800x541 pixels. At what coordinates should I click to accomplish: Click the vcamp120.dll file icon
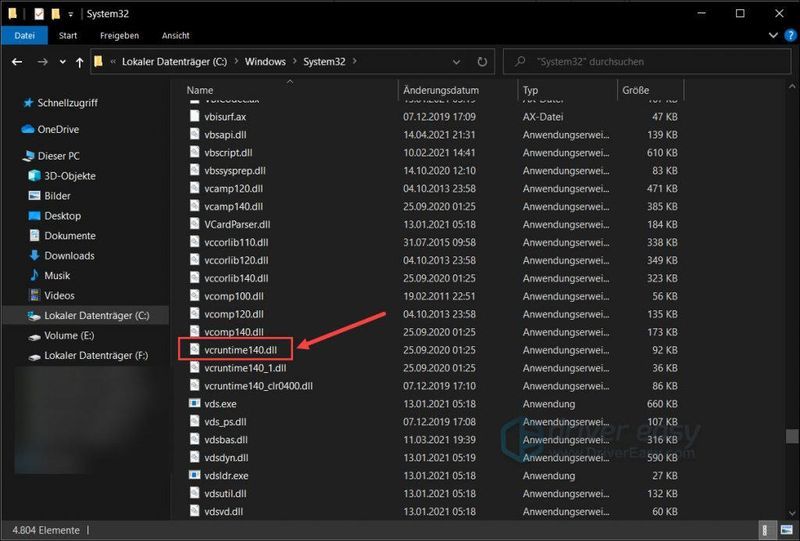tap(194, 188)
